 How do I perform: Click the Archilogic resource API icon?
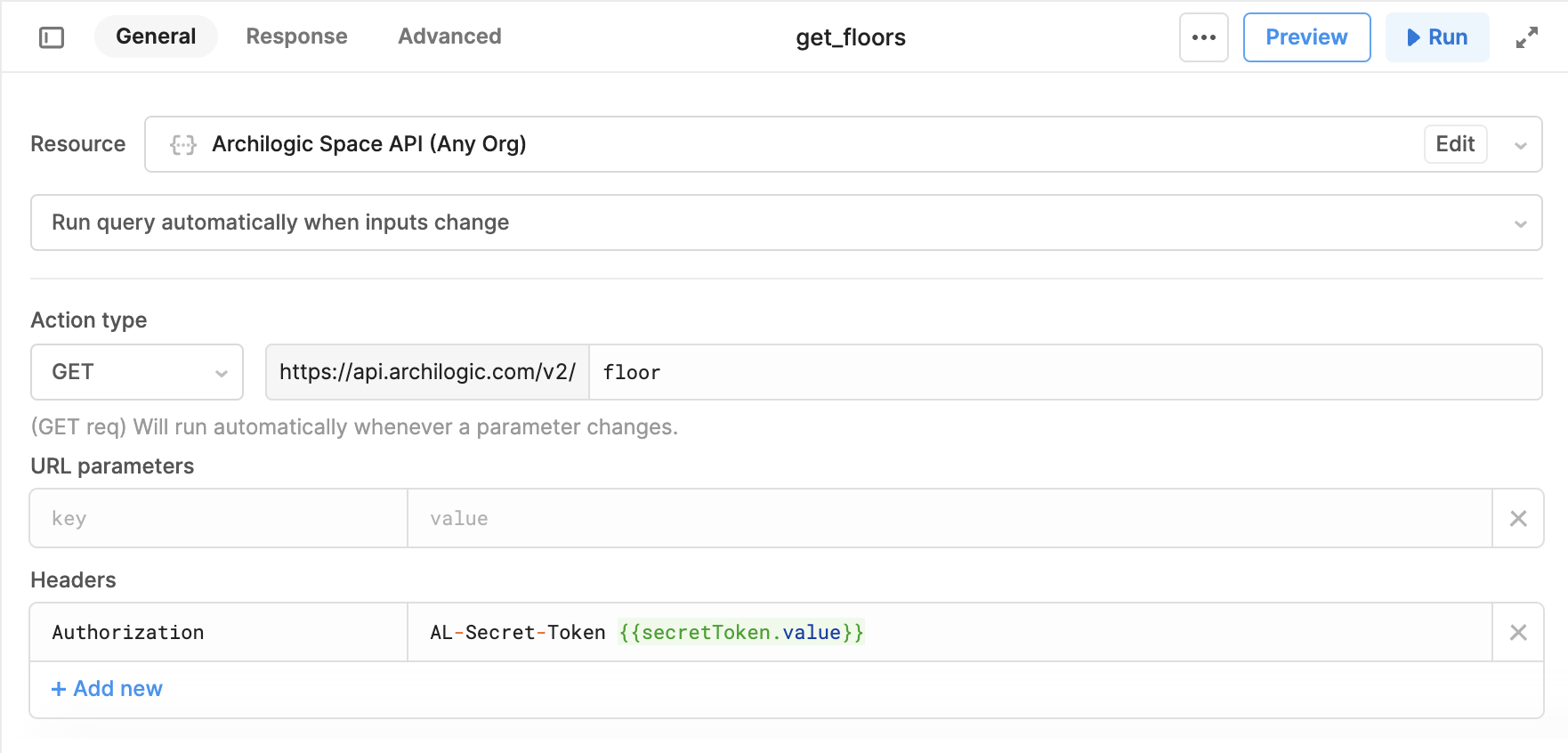point(183,144)
